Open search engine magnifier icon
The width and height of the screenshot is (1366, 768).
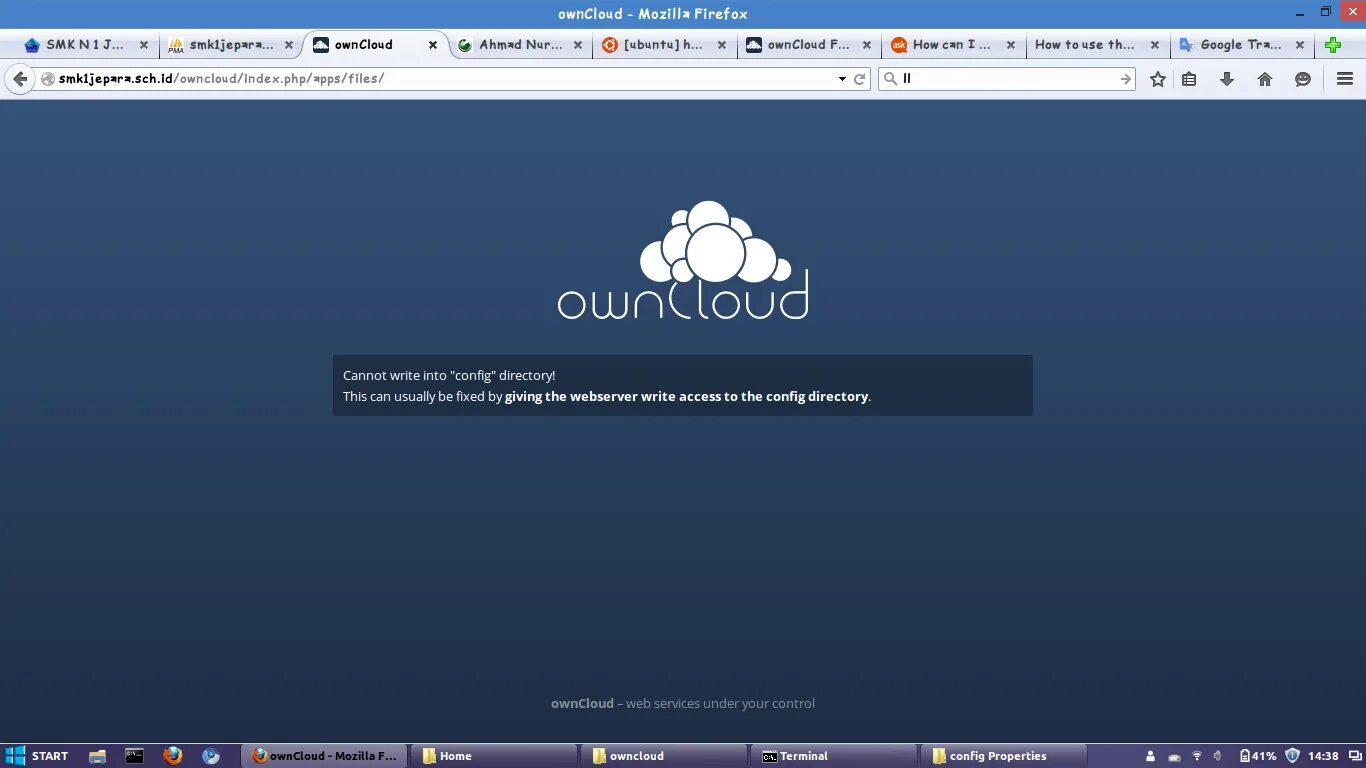click(x=890, y=79)
